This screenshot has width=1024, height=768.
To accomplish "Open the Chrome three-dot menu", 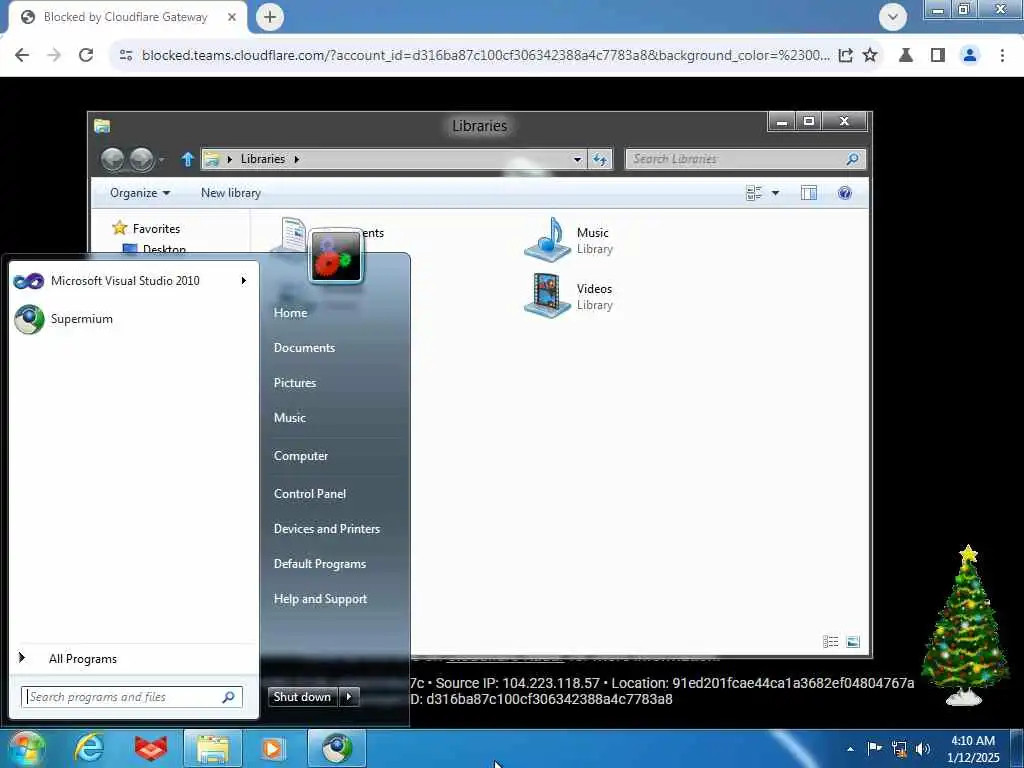I will 1002,55.
